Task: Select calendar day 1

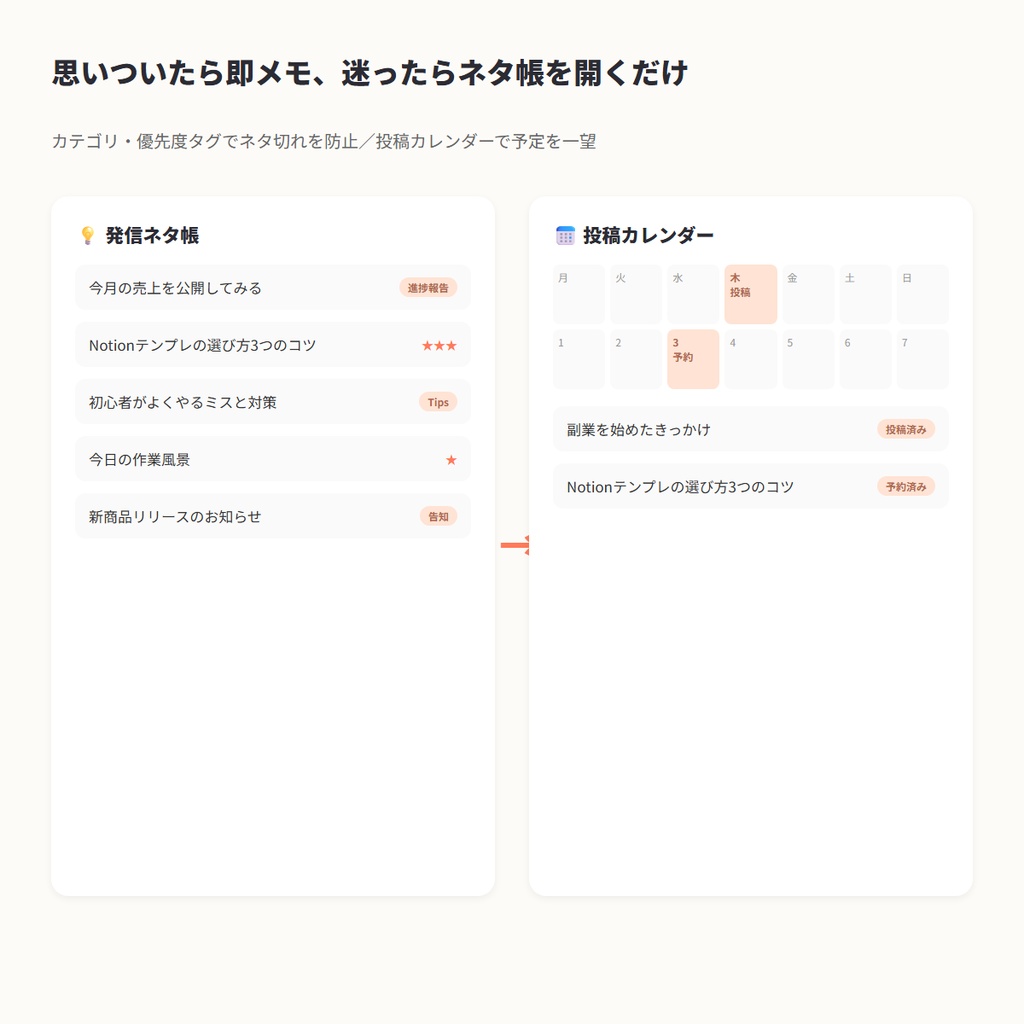Action: (x=579, y=359)
